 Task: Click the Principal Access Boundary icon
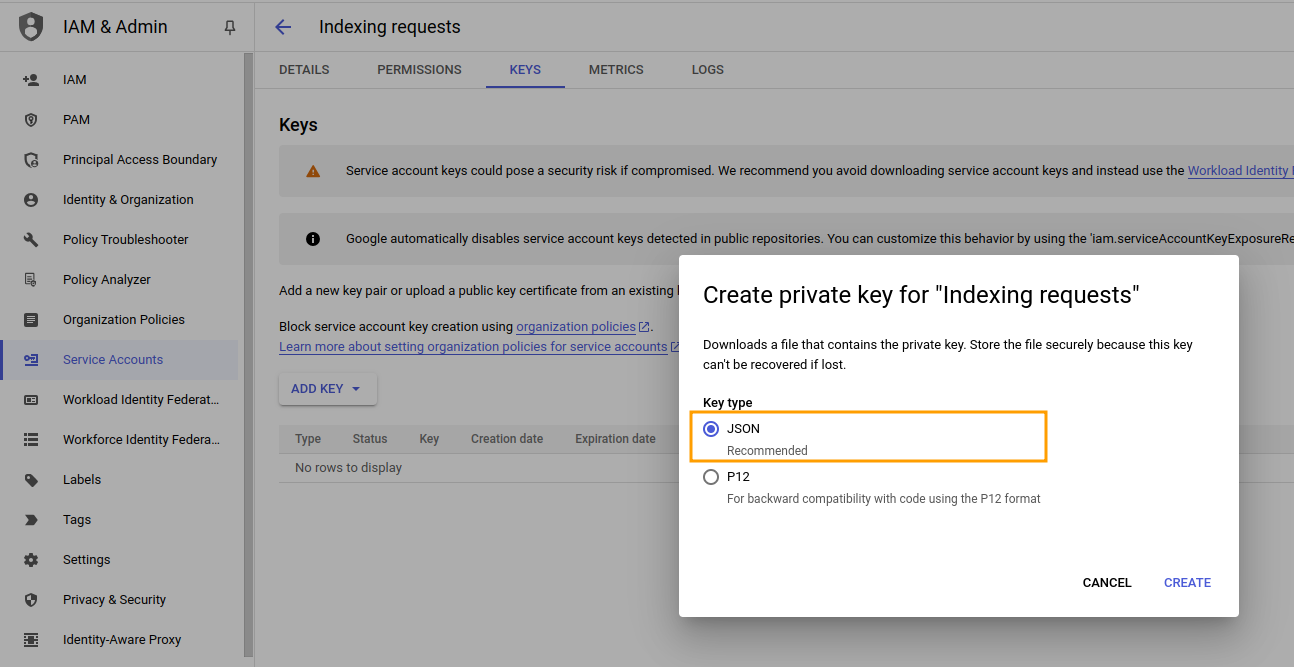coord(31,159)
